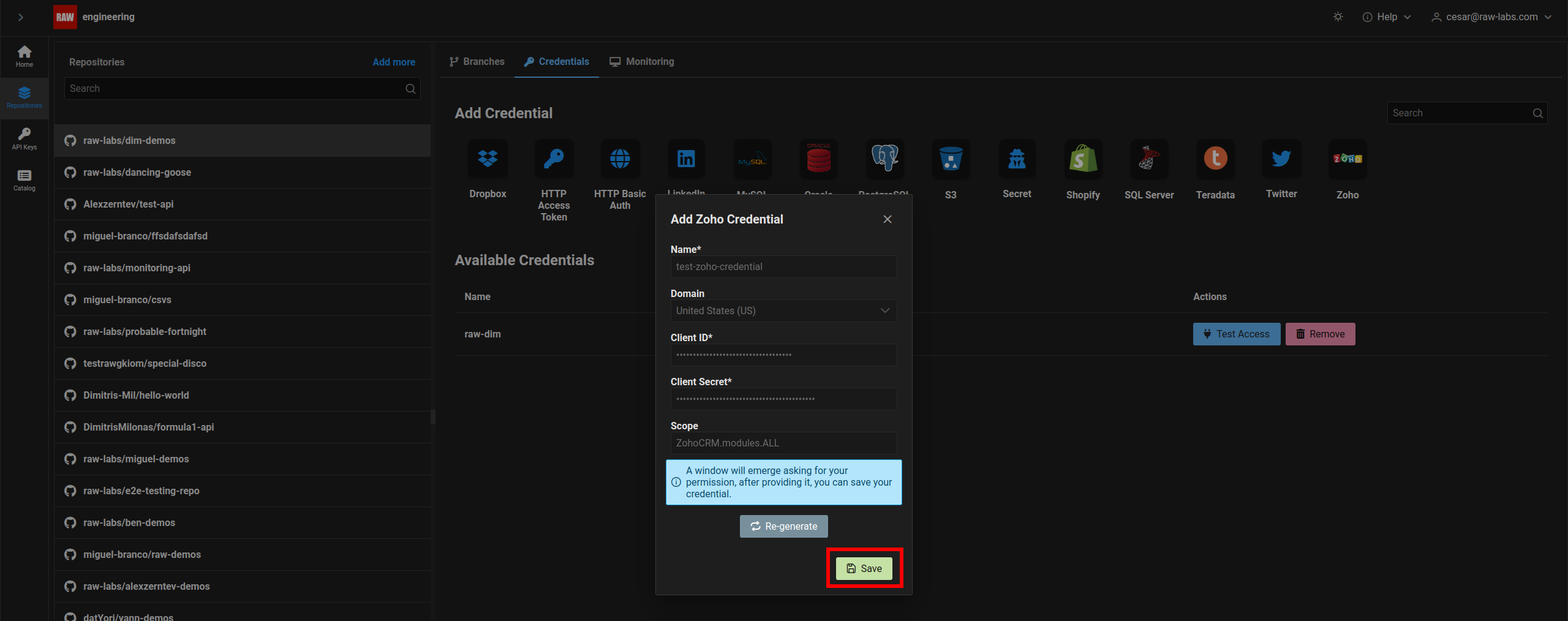Screen dimensions: 1568x621
Task: Click the engineering organization name
Action: point(108,17)
